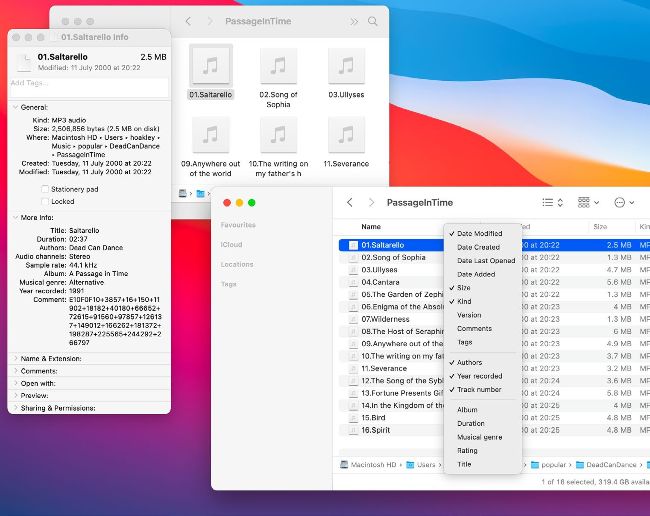
Task: Uncheck Track number in column menu
Action: pos(479,389)
